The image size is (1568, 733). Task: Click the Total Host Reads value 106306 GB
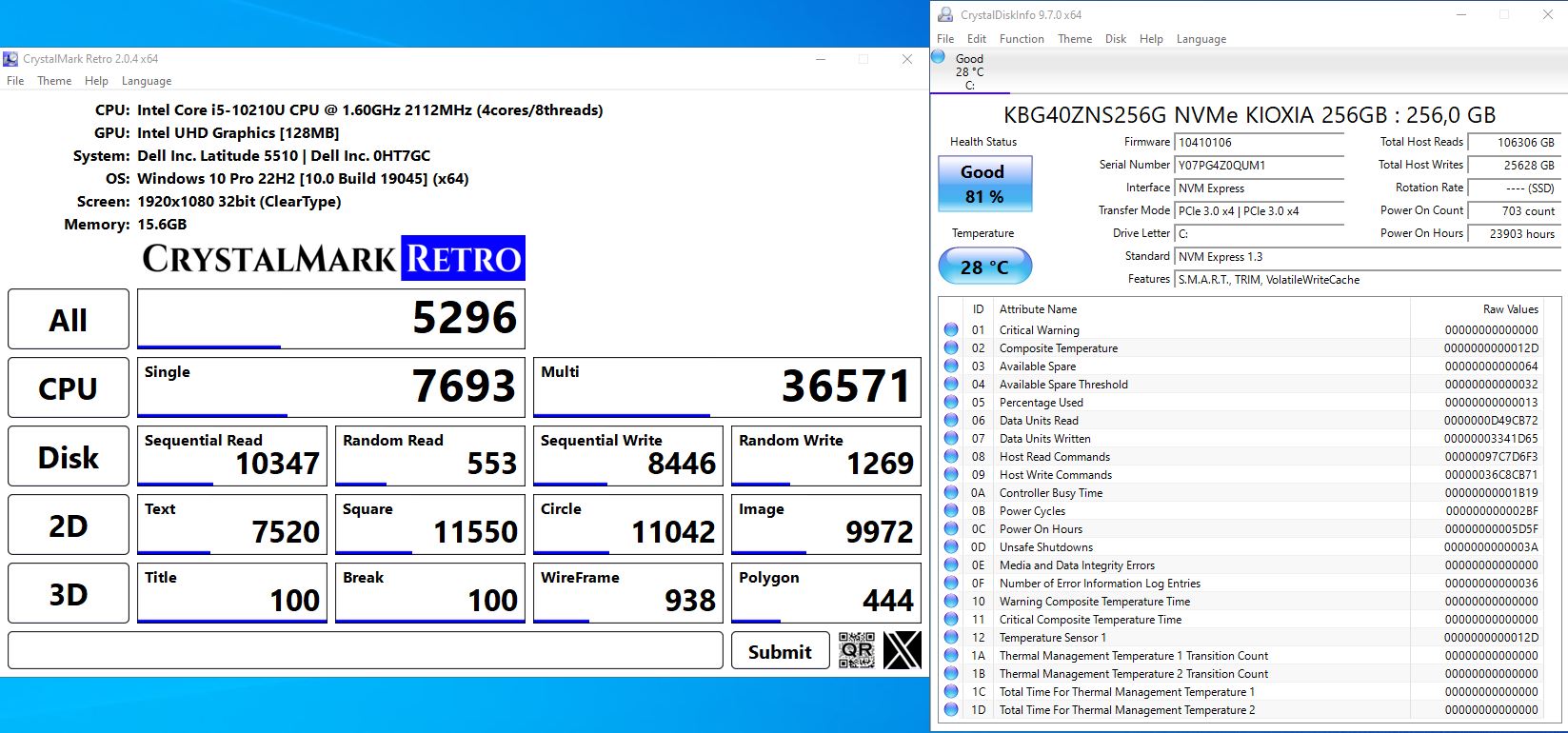coord(1513,142)
